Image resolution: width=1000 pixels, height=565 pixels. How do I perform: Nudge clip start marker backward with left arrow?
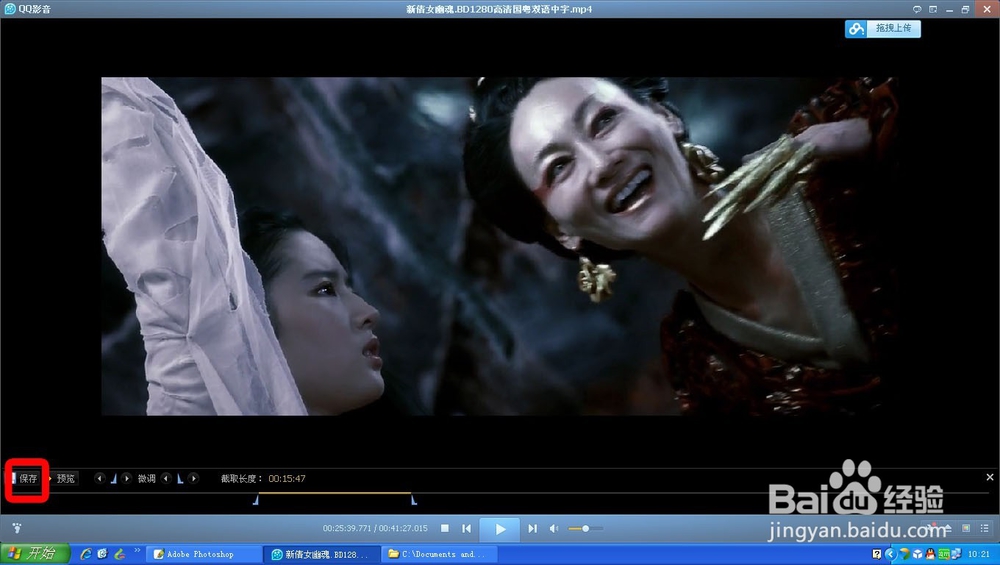tap(99, 478)
